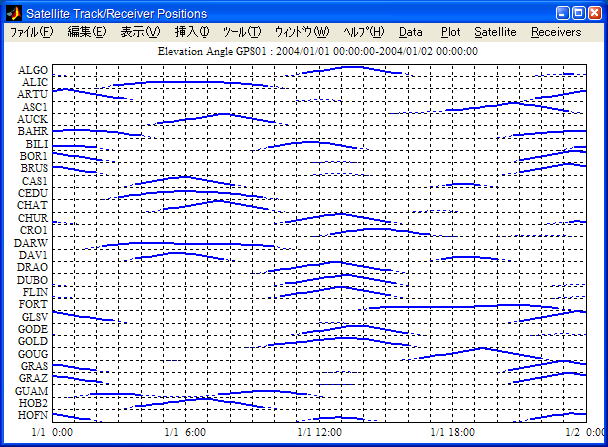Click the 1/1 12:00 time axis label
This screenshot has width=608, height=447.
coord(320,432)
